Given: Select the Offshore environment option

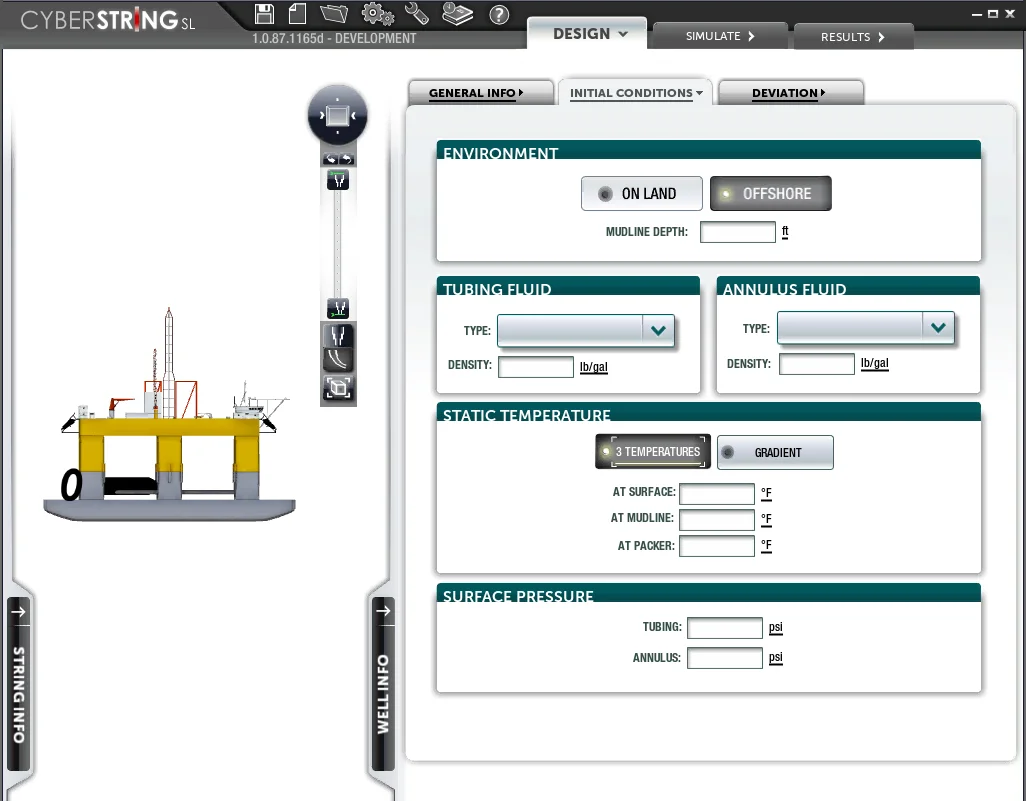Looking at the screenshot, I should coord(771,194).
